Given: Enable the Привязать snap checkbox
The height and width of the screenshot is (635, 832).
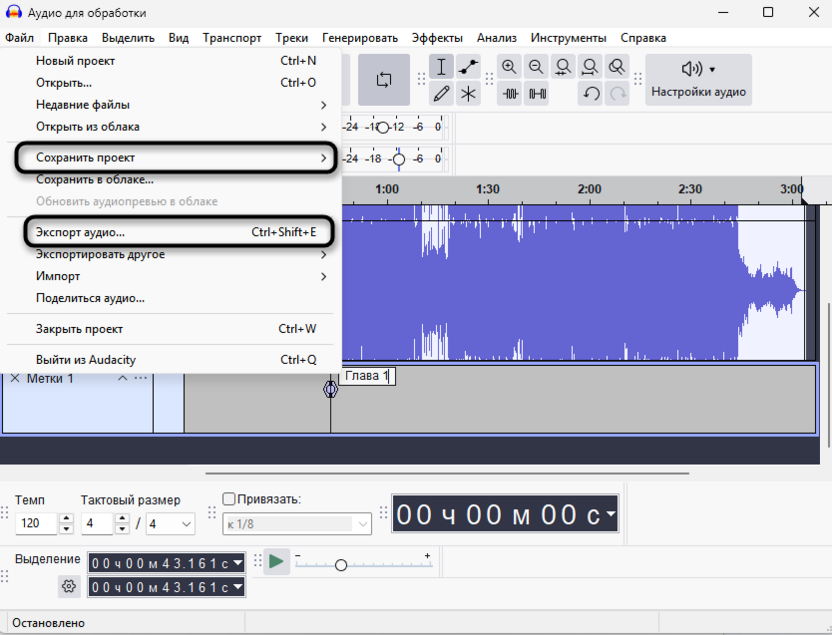Looking at the screenshot, I should coord(229,499).
